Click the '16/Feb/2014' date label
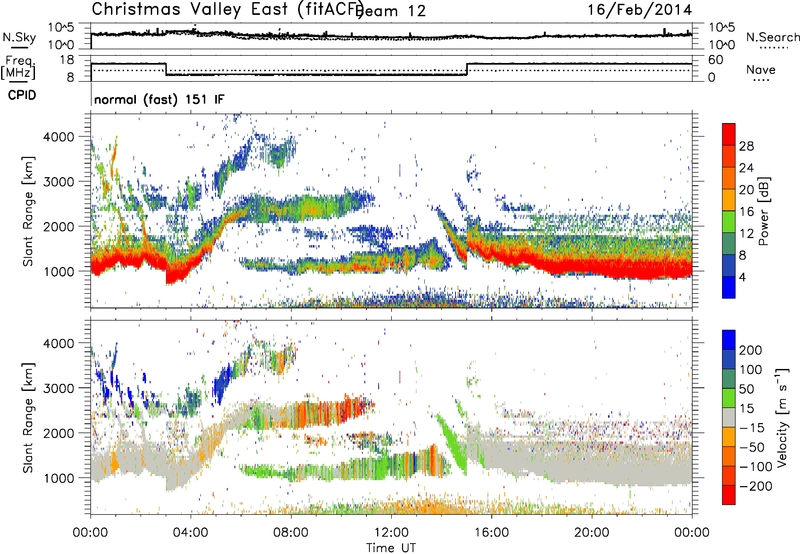The image size is (800, 554). point(640,10)
